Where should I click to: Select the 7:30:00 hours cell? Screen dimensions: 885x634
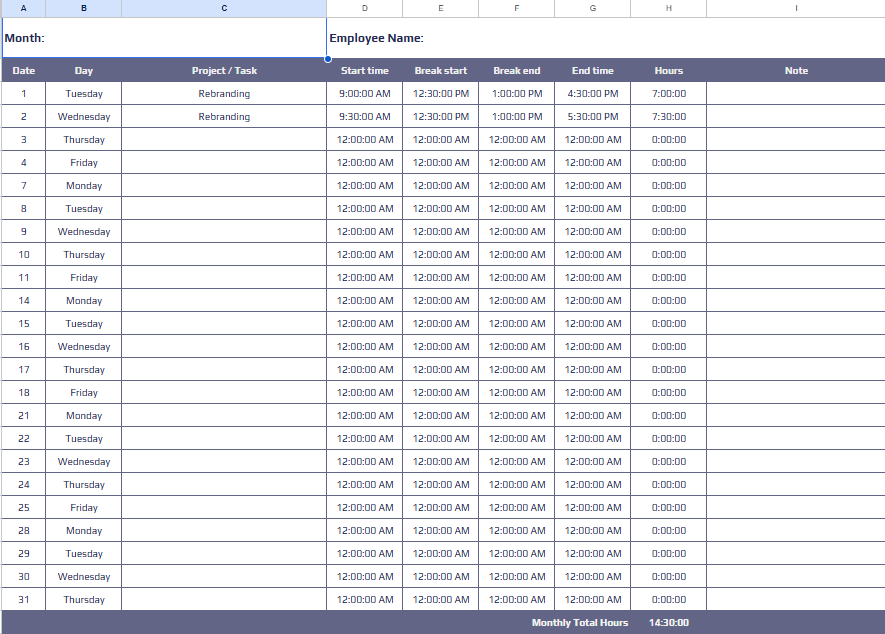pos(668,117)
